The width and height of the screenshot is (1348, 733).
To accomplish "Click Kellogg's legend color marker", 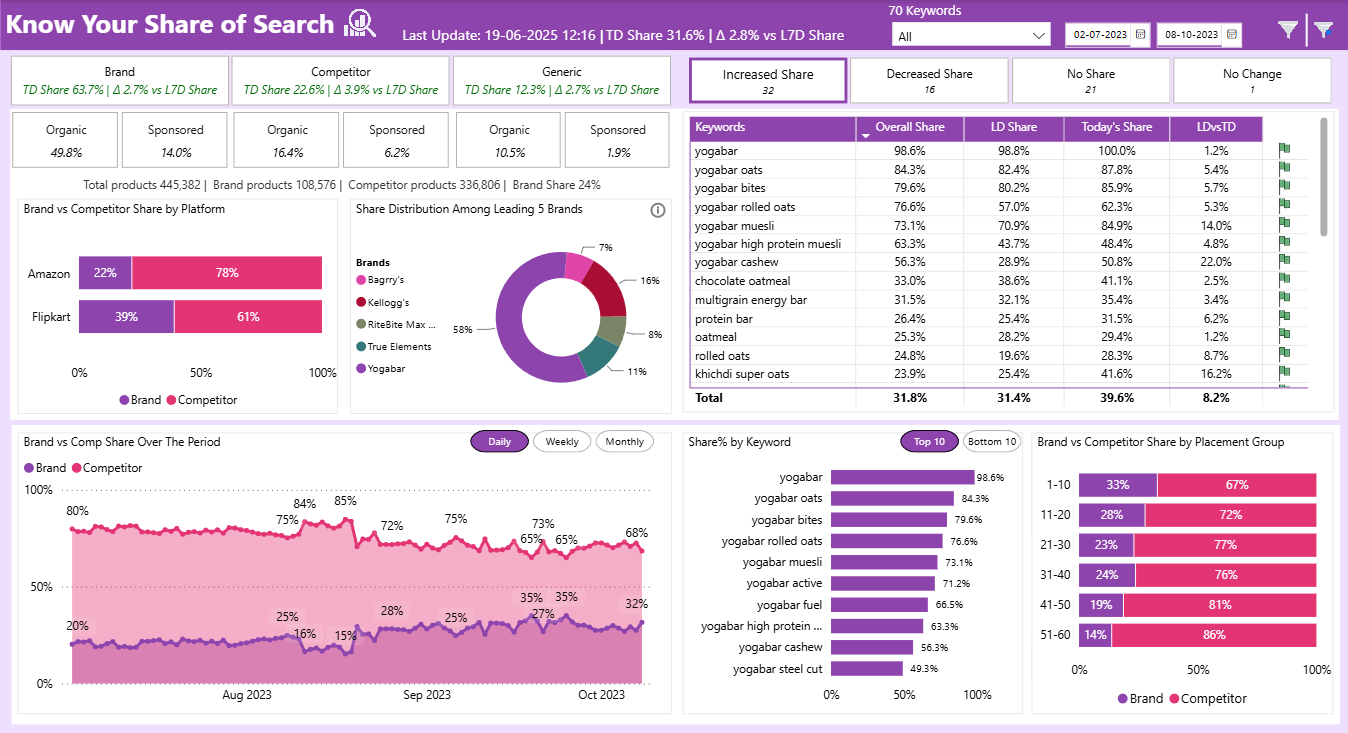I will 361,302.
